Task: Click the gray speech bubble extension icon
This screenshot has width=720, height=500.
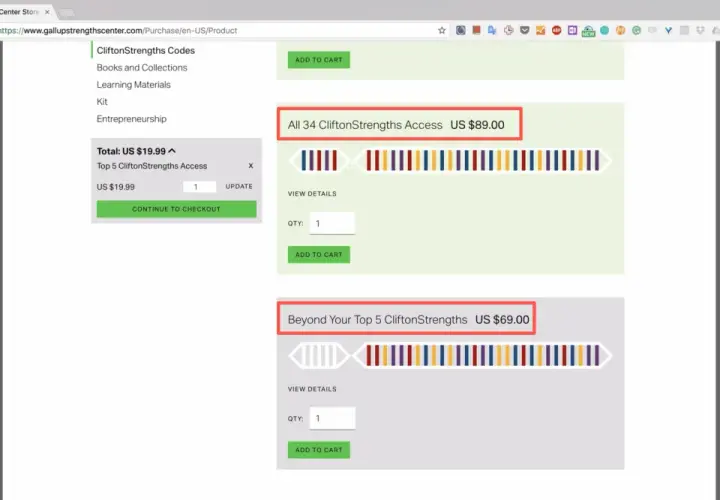Action: pos(652,30)
